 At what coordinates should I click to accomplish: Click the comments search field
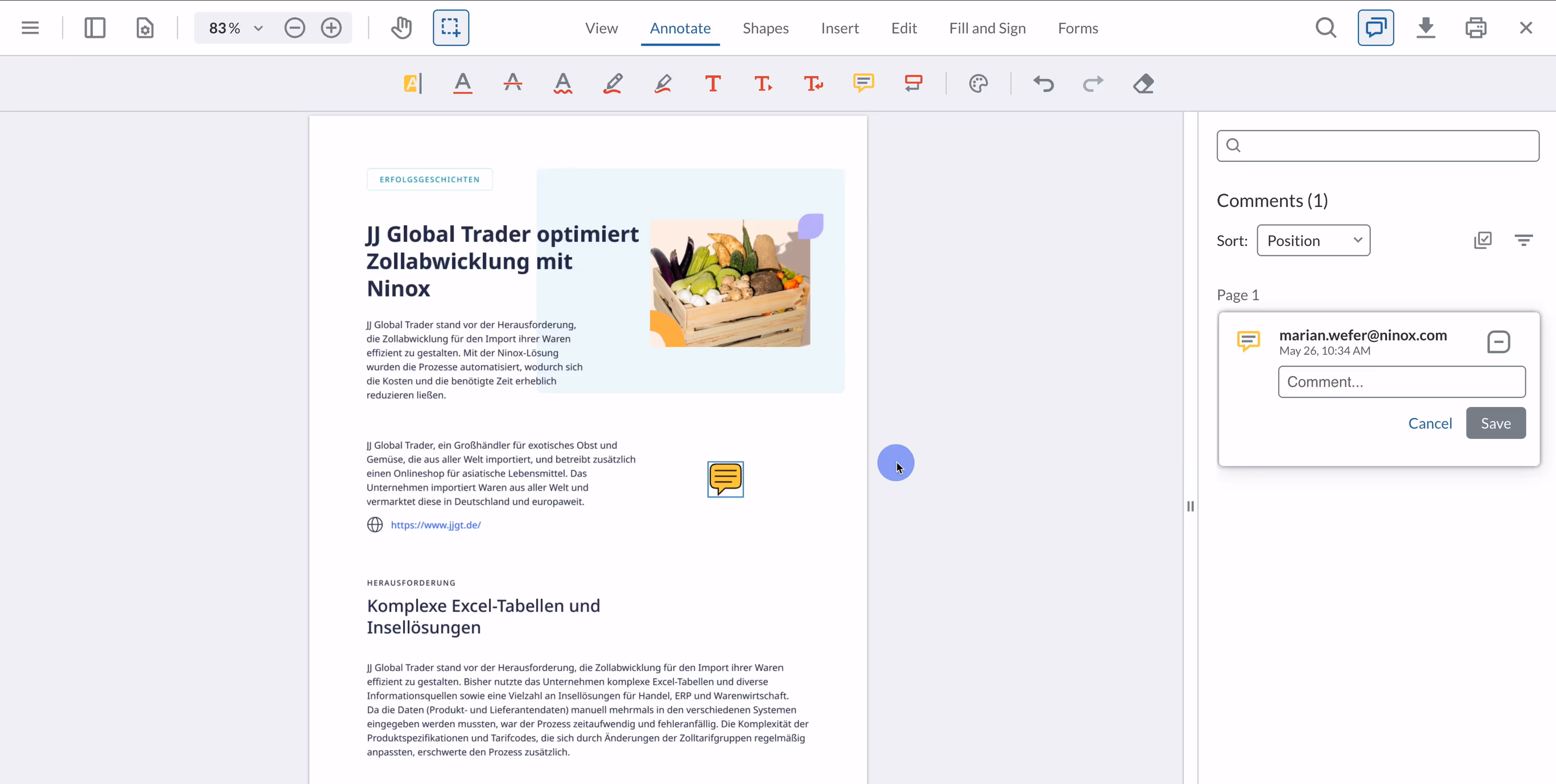[1378, 145]
